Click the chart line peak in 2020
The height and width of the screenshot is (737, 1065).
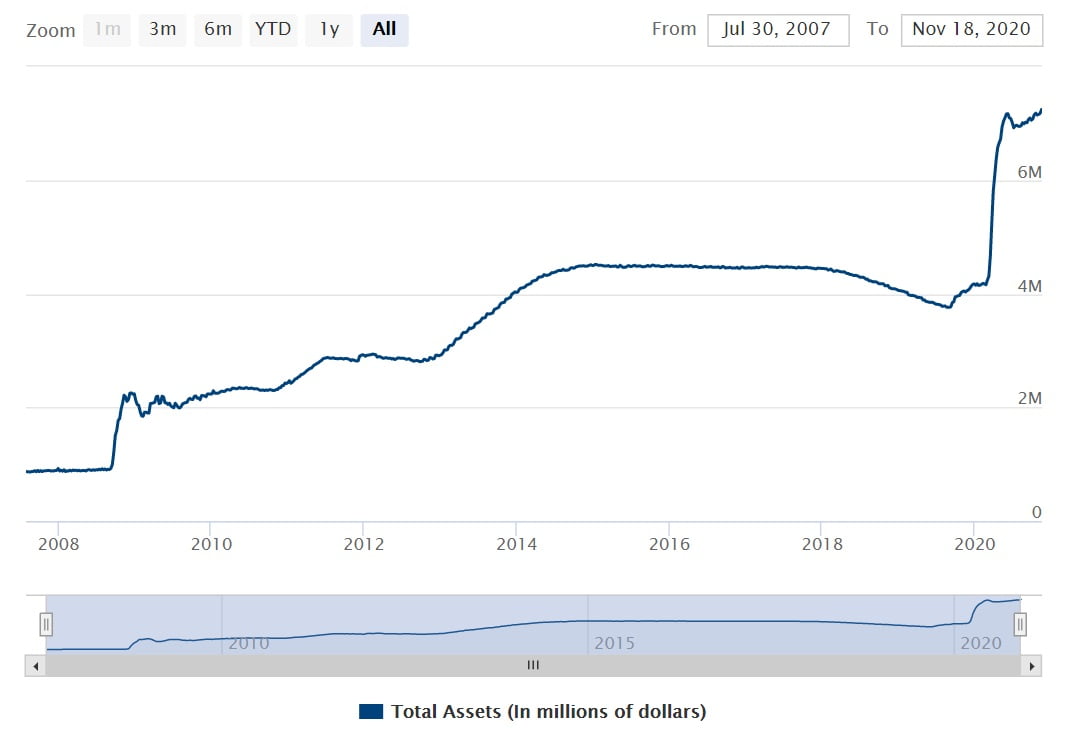coord(1007,115)
